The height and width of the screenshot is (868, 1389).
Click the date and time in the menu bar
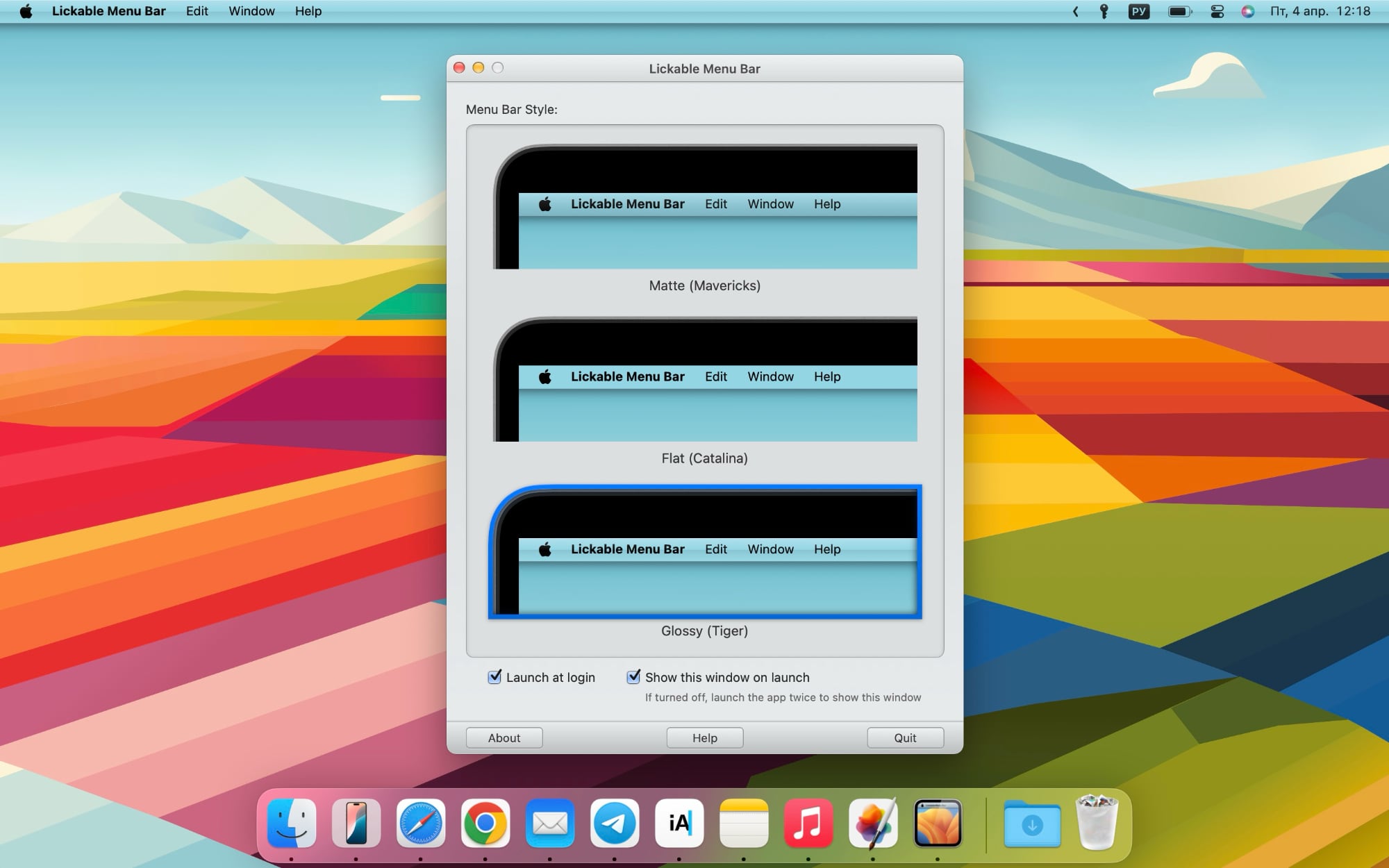1320,11
